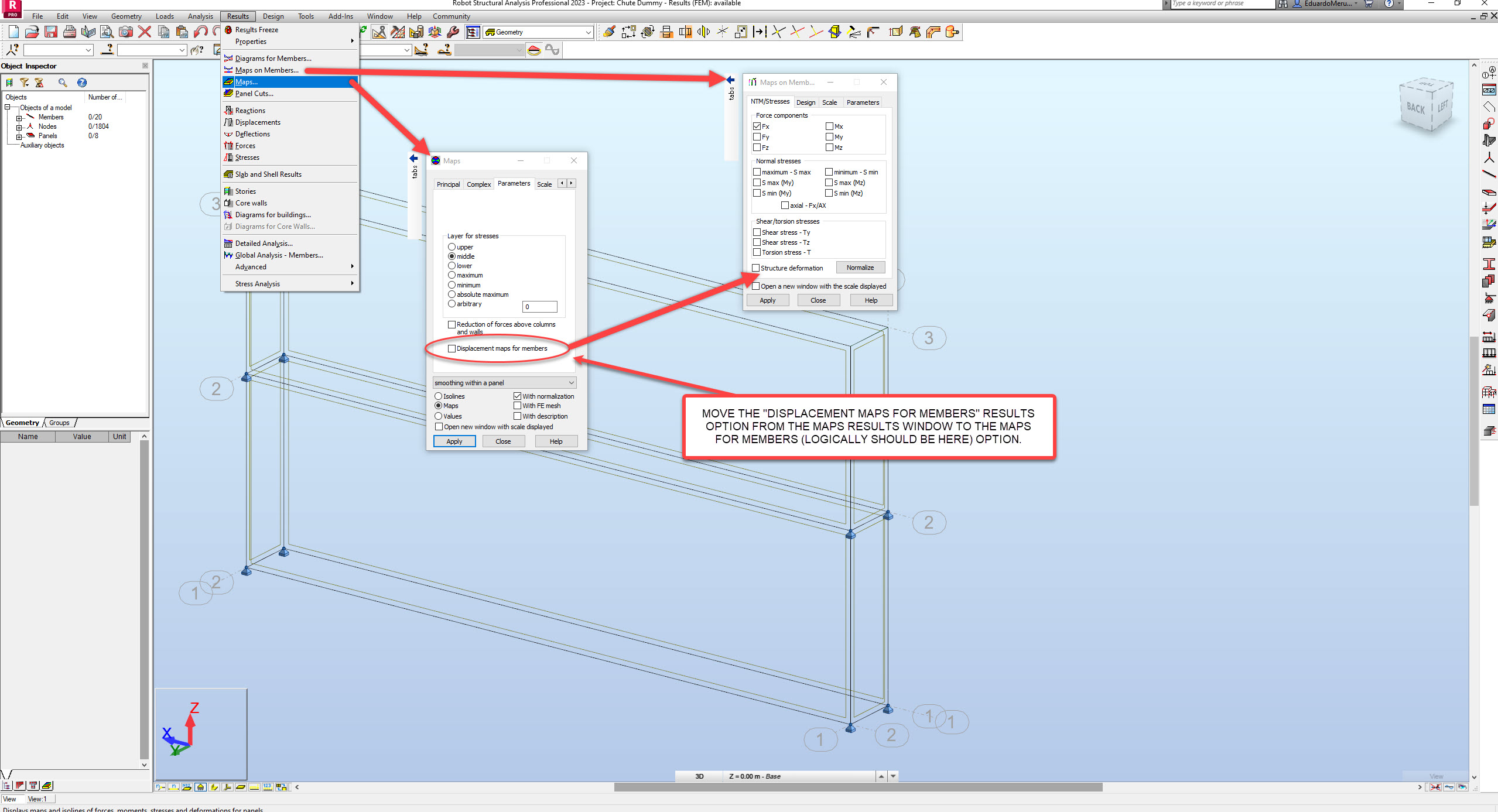Image resolution: width=1498 pixels, height=812 pixels.
Task: Click Apply in the Maps dialog
Action: tap(454, 441)
